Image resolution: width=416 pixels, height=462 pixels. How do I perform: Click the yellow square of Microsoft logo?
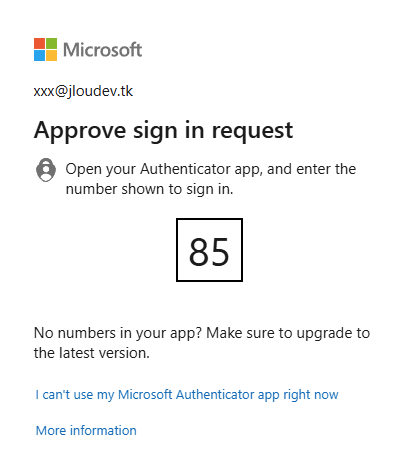51,55
